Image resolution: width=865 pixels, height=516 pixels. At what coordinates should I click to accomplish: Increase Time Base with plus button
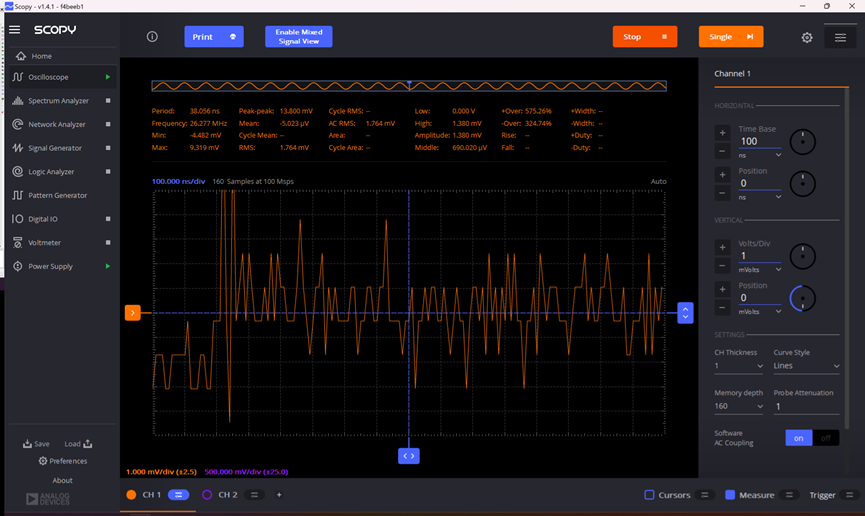click(722, 133)
